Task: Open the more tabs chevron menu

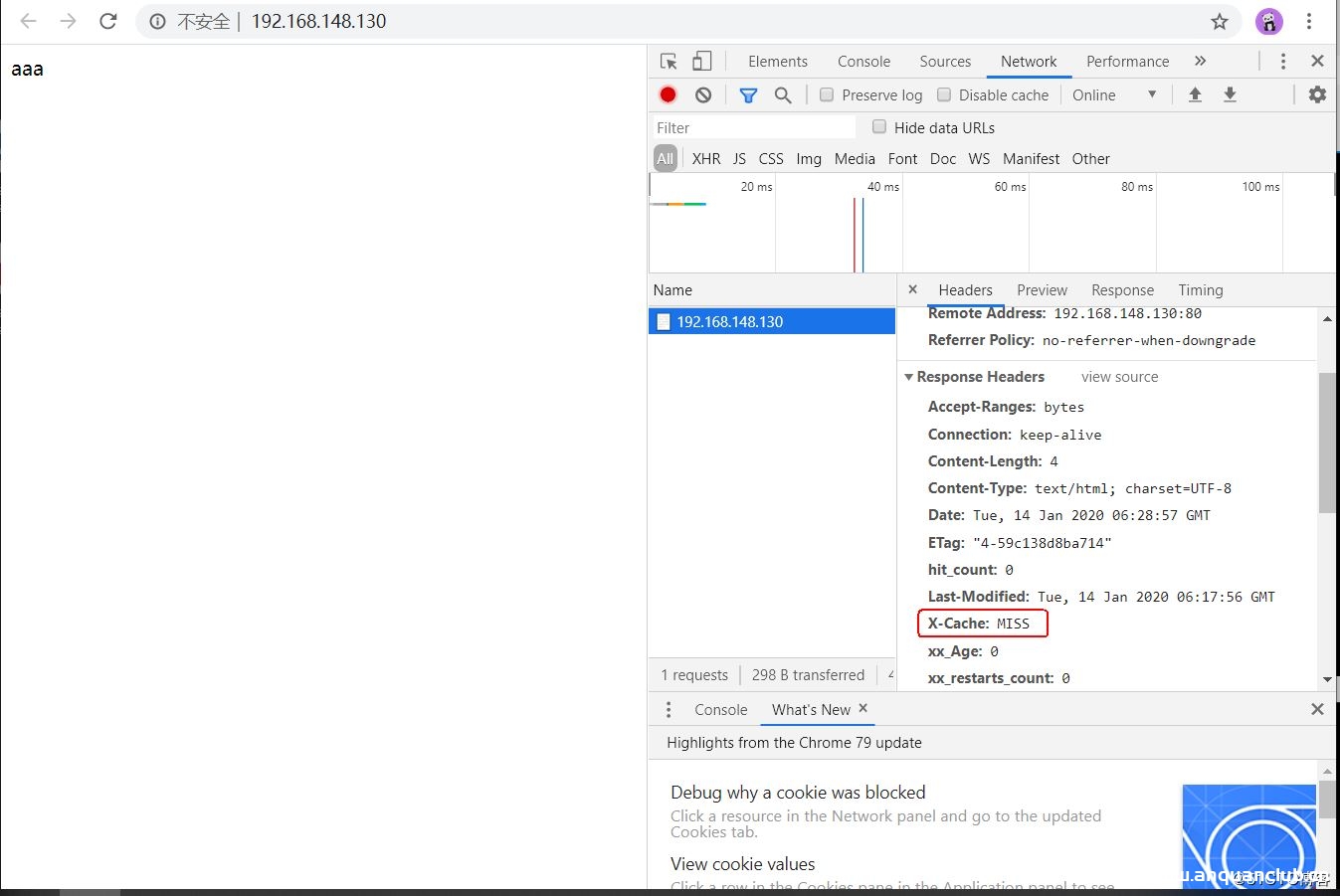Action: 1200,61
